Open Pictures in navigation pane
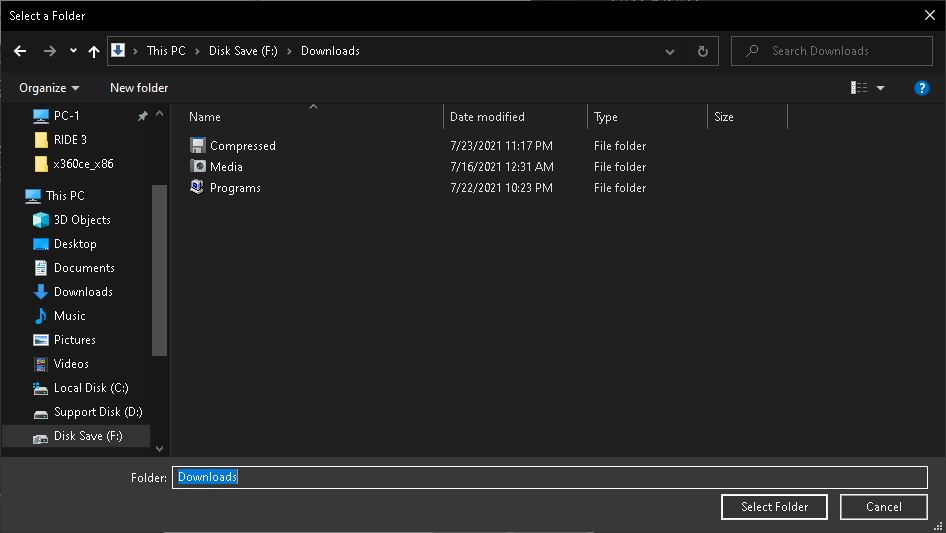 click(74, 340)
